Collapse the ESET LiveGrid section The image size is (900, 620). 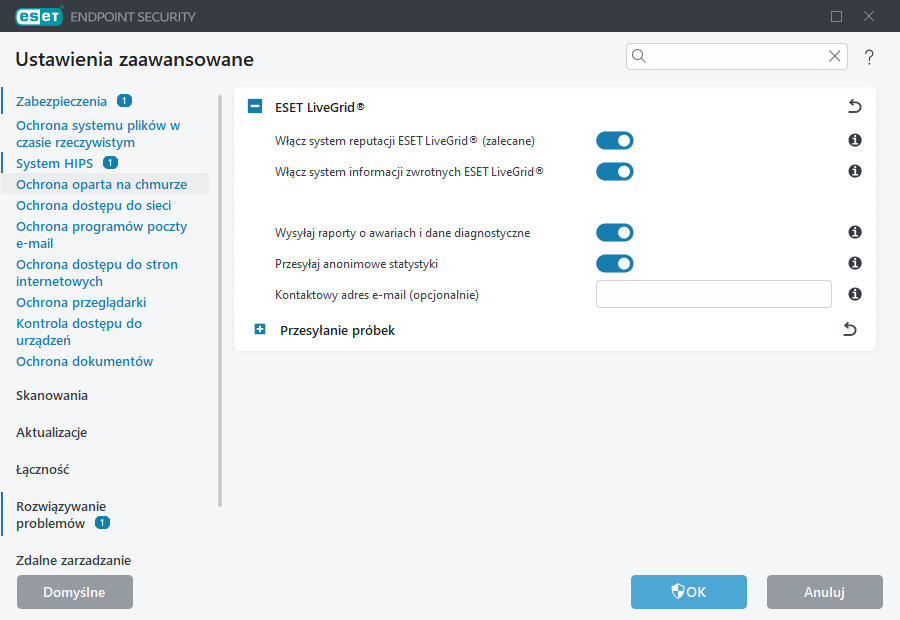pyautogui.click(x=255, y=106)
